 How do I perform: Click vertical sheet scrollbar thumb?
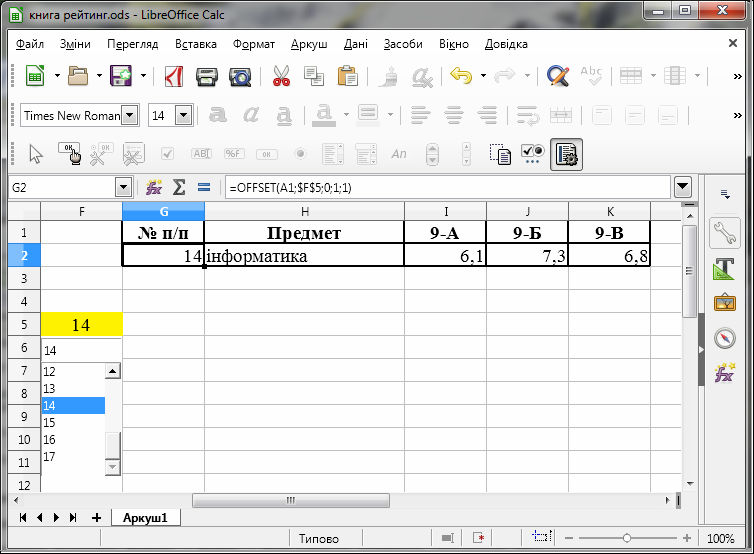pos(690,271)
